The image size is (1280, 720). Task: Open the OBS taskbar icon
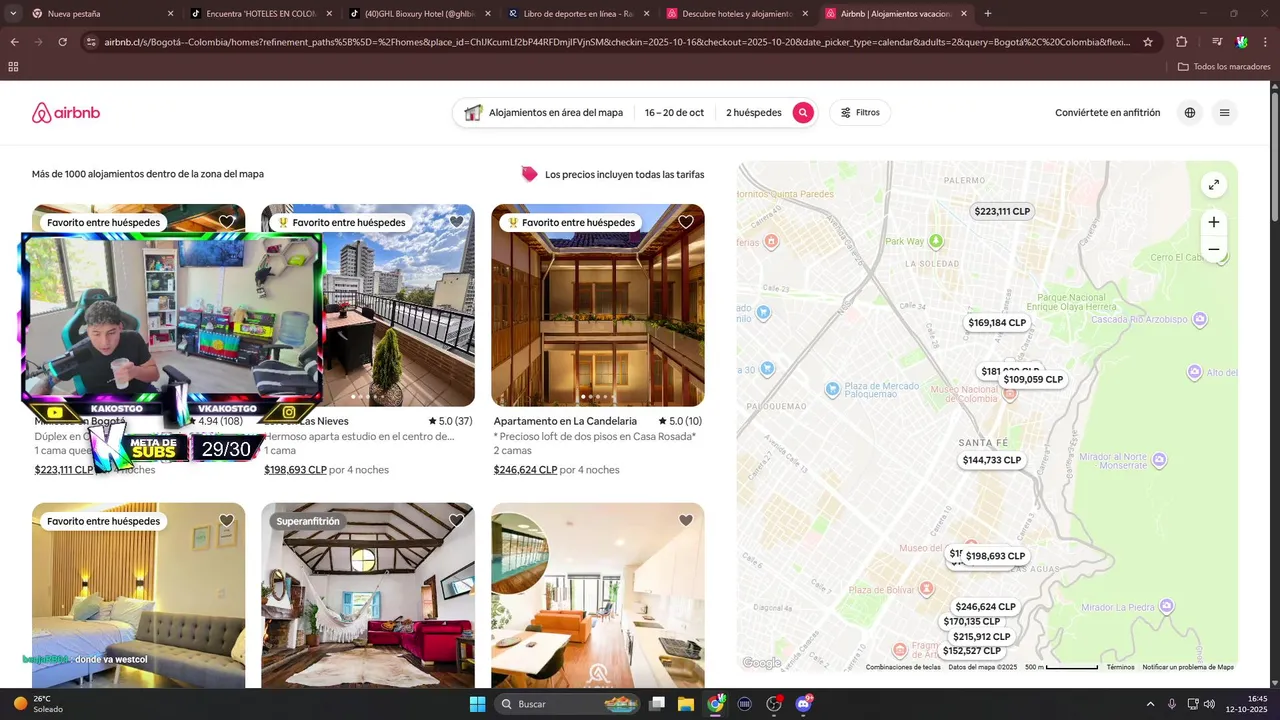click(x=774, y=704)
